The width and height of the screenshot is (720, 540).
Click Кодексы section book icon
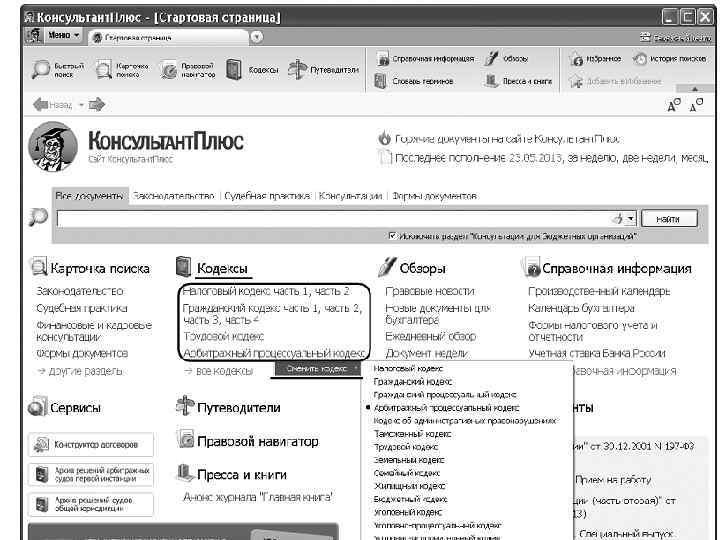[183, 267]
